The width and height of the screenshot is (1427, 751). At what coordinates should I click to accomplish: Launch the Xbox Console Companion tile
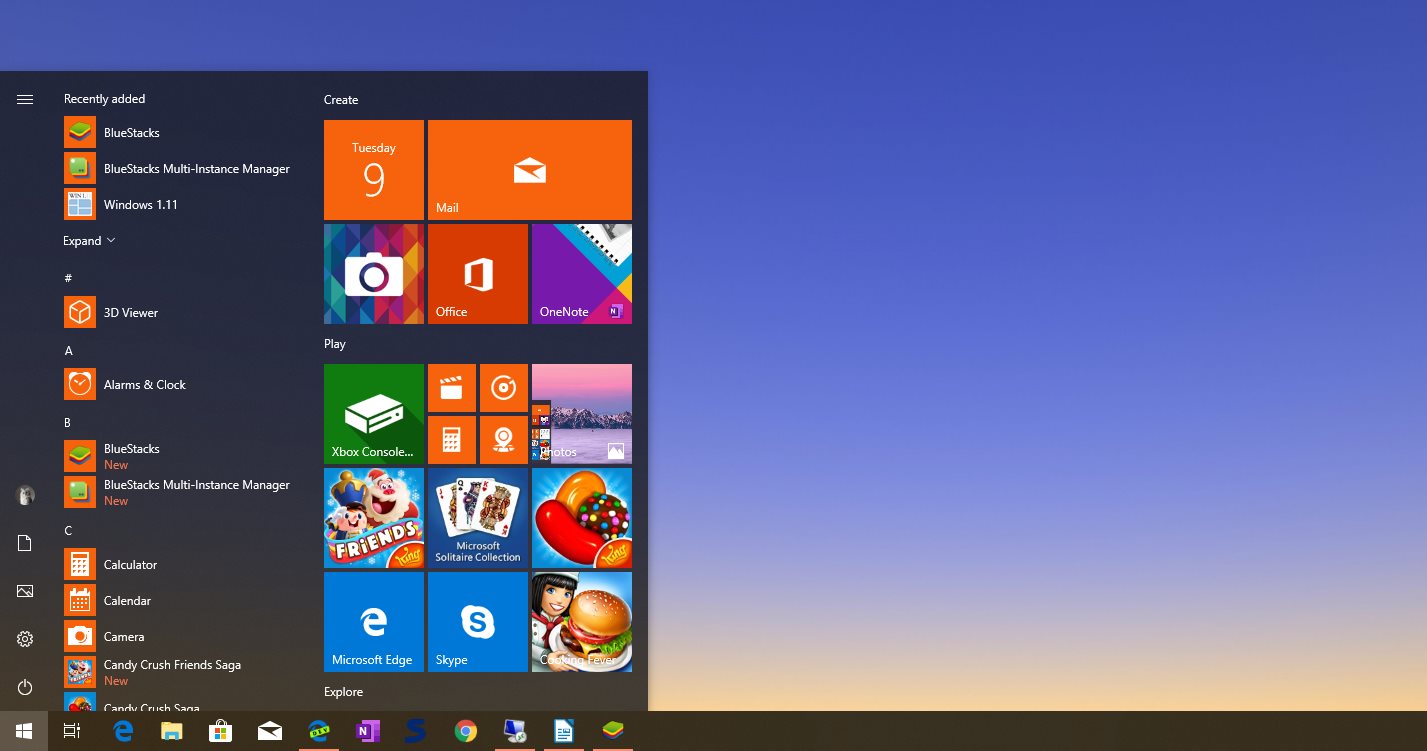click(x=374, y=414)
